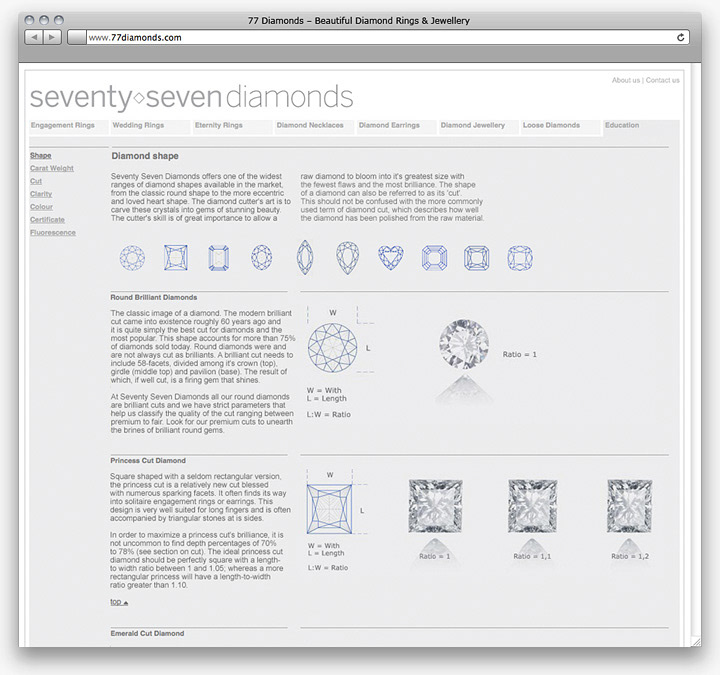
Task: Select the asscher cut shape icon
Action: coord(434,258)
